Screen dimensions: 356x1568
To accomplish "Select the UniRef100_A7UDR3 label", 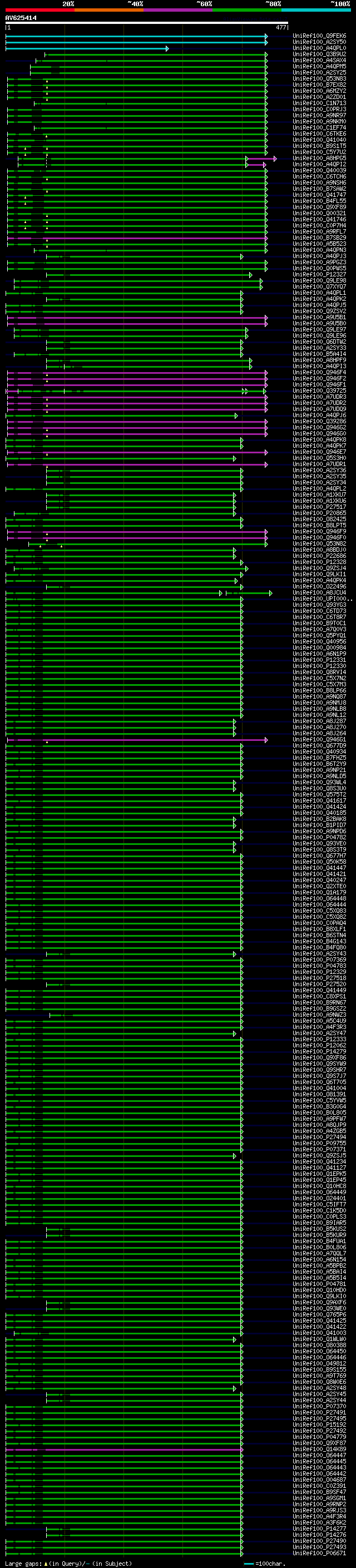I will (x=319, y=397).
